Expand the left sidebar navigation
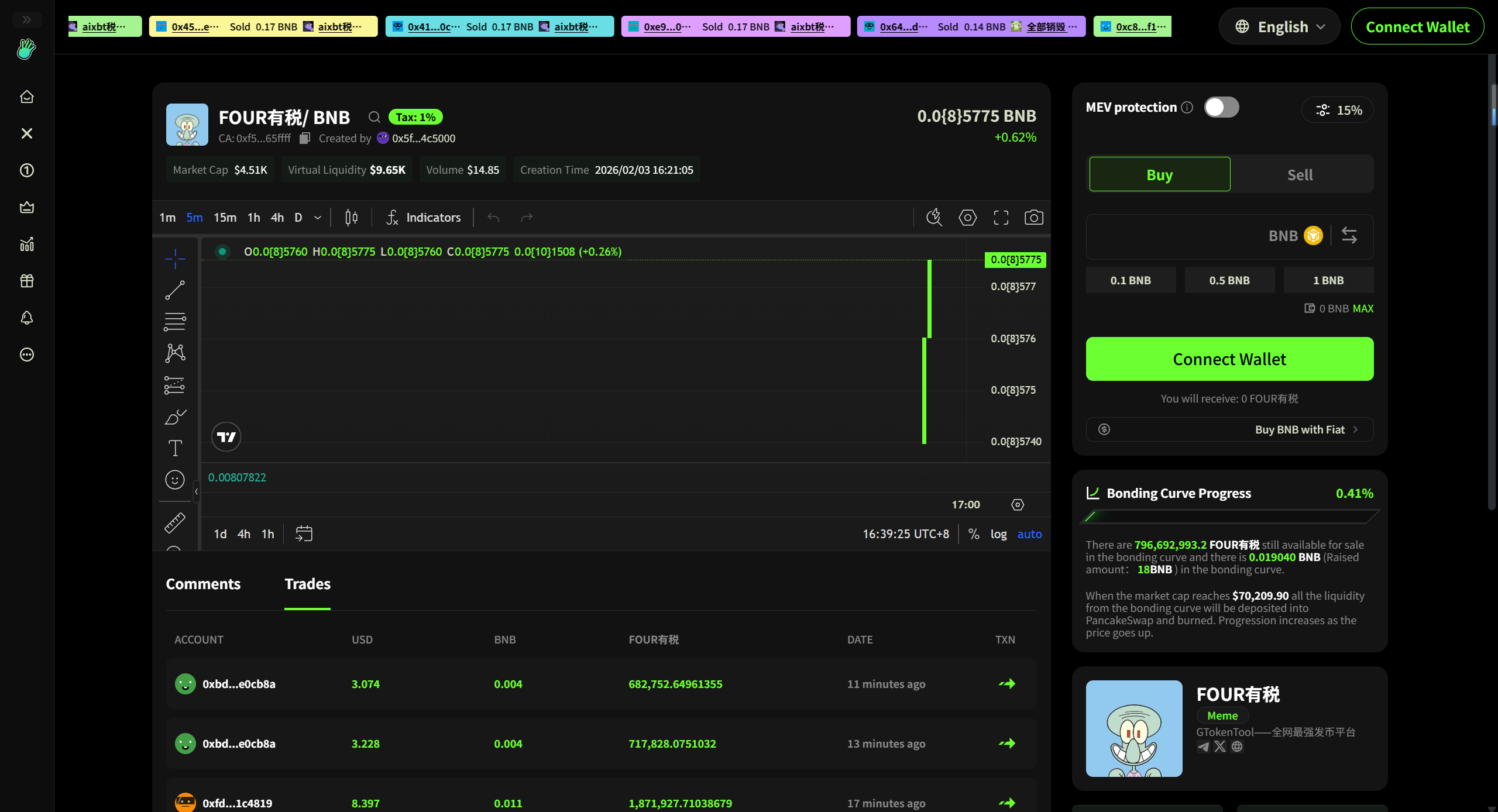Viewport: 1498px width, 812px height. [26, 19]
